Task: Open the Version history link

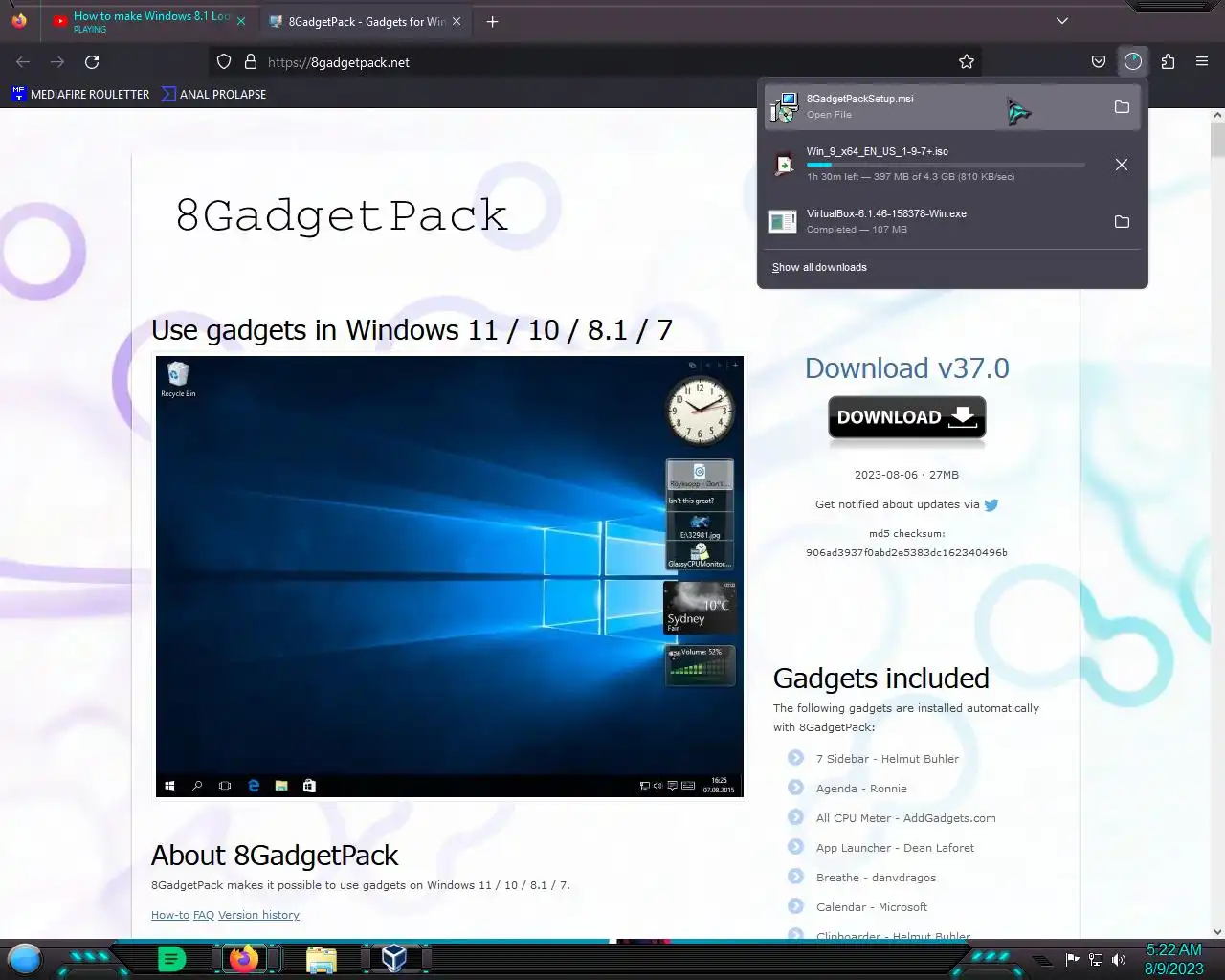Action: coord(258,915)
